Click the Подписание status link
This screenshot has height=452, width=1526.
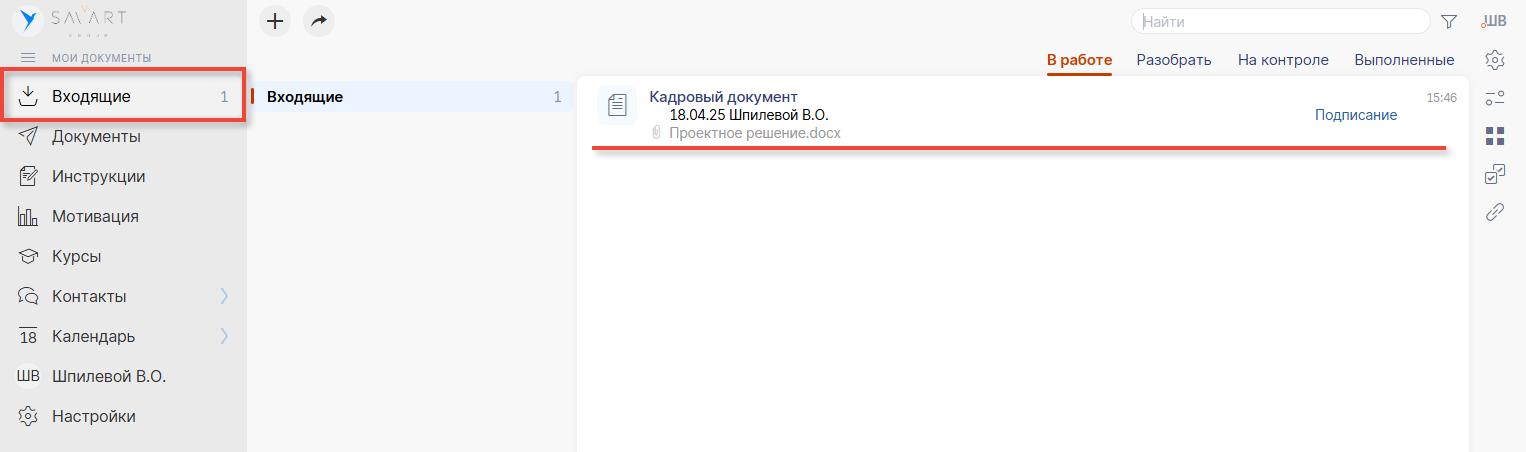(1355, 115)
